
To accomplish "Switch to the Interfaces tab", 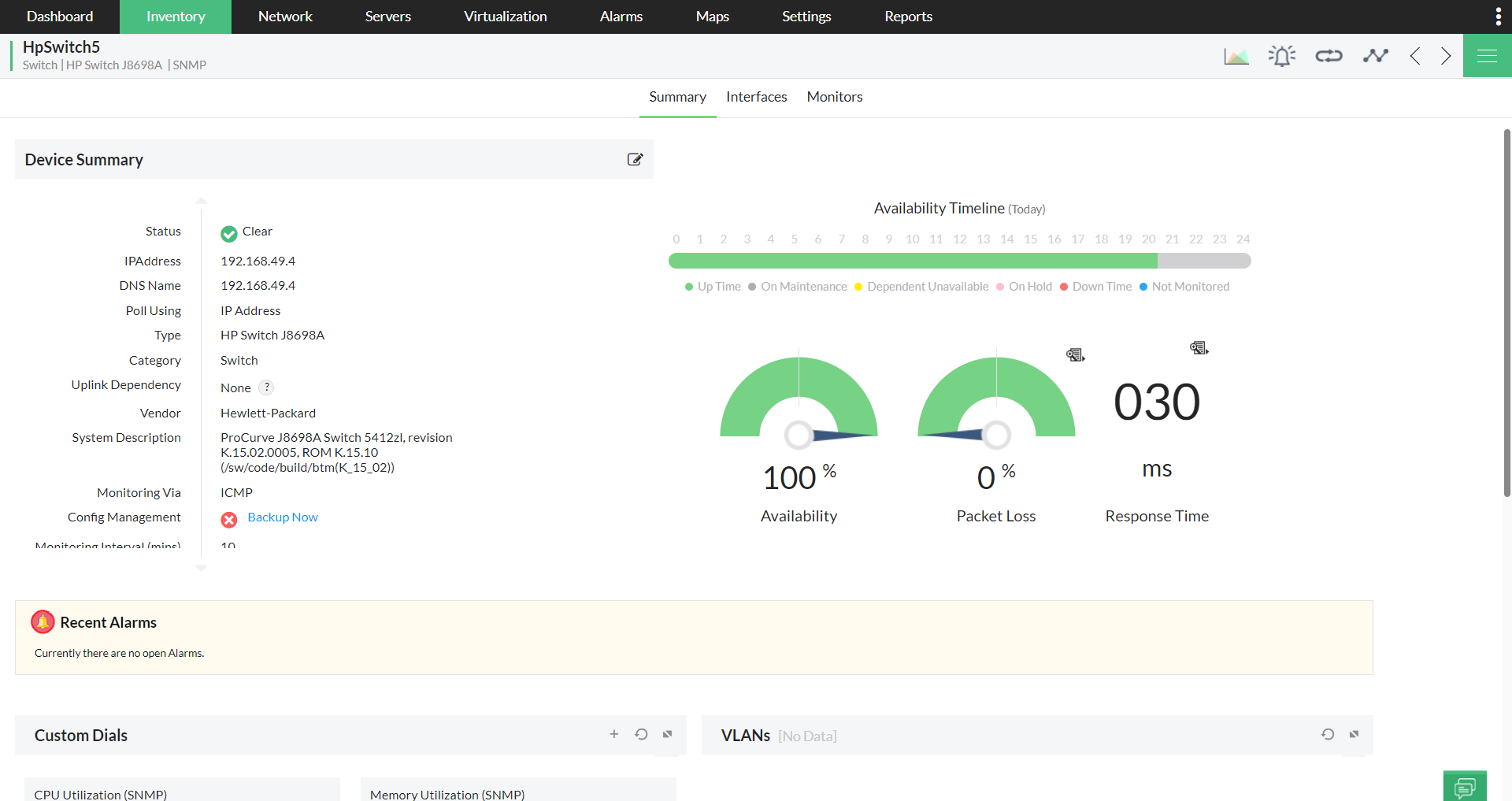I will [x=756, y=97].
